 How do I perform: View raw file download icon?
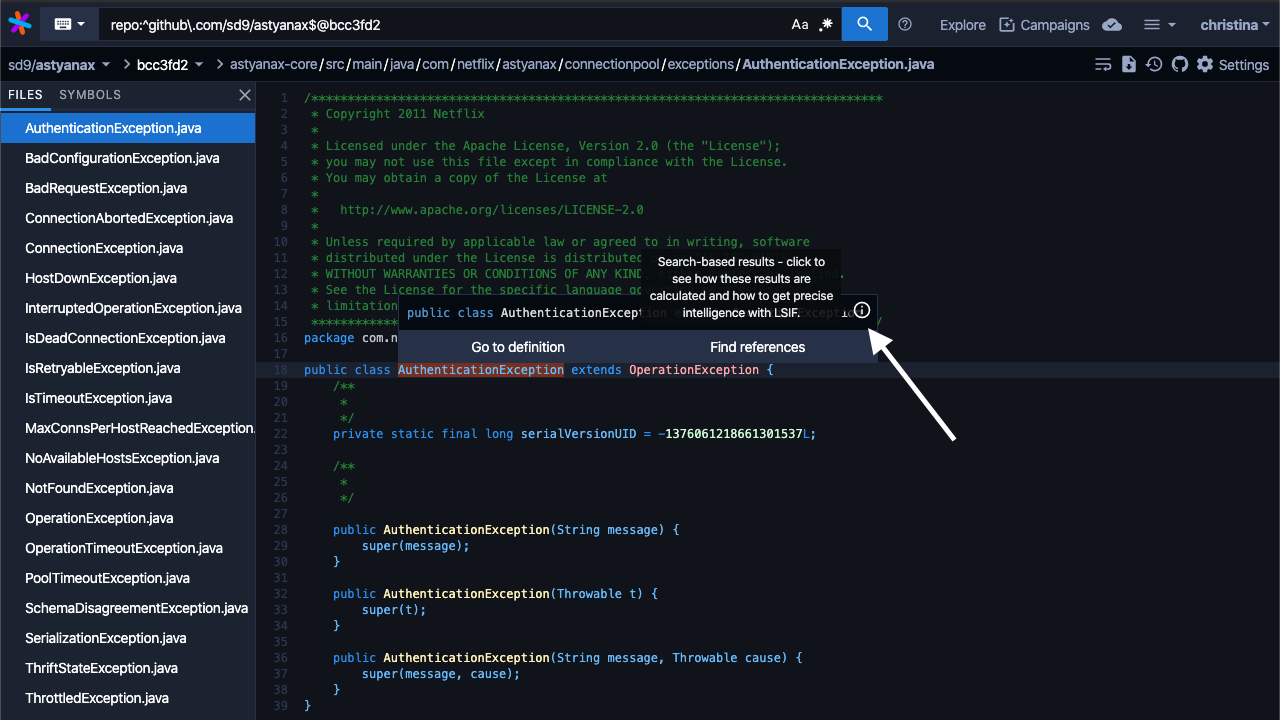click(1129, 64)
